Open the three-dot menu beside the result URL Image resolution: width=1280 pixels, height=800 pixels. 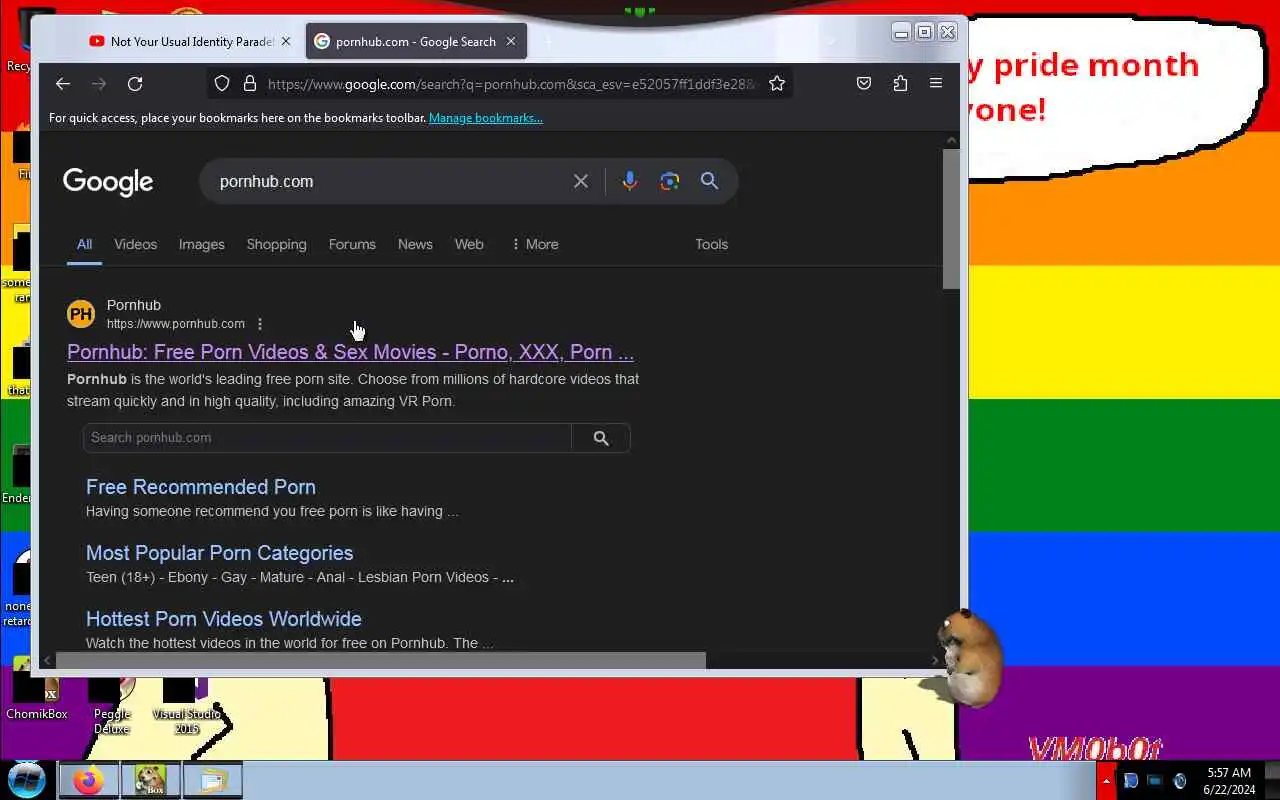260,324
